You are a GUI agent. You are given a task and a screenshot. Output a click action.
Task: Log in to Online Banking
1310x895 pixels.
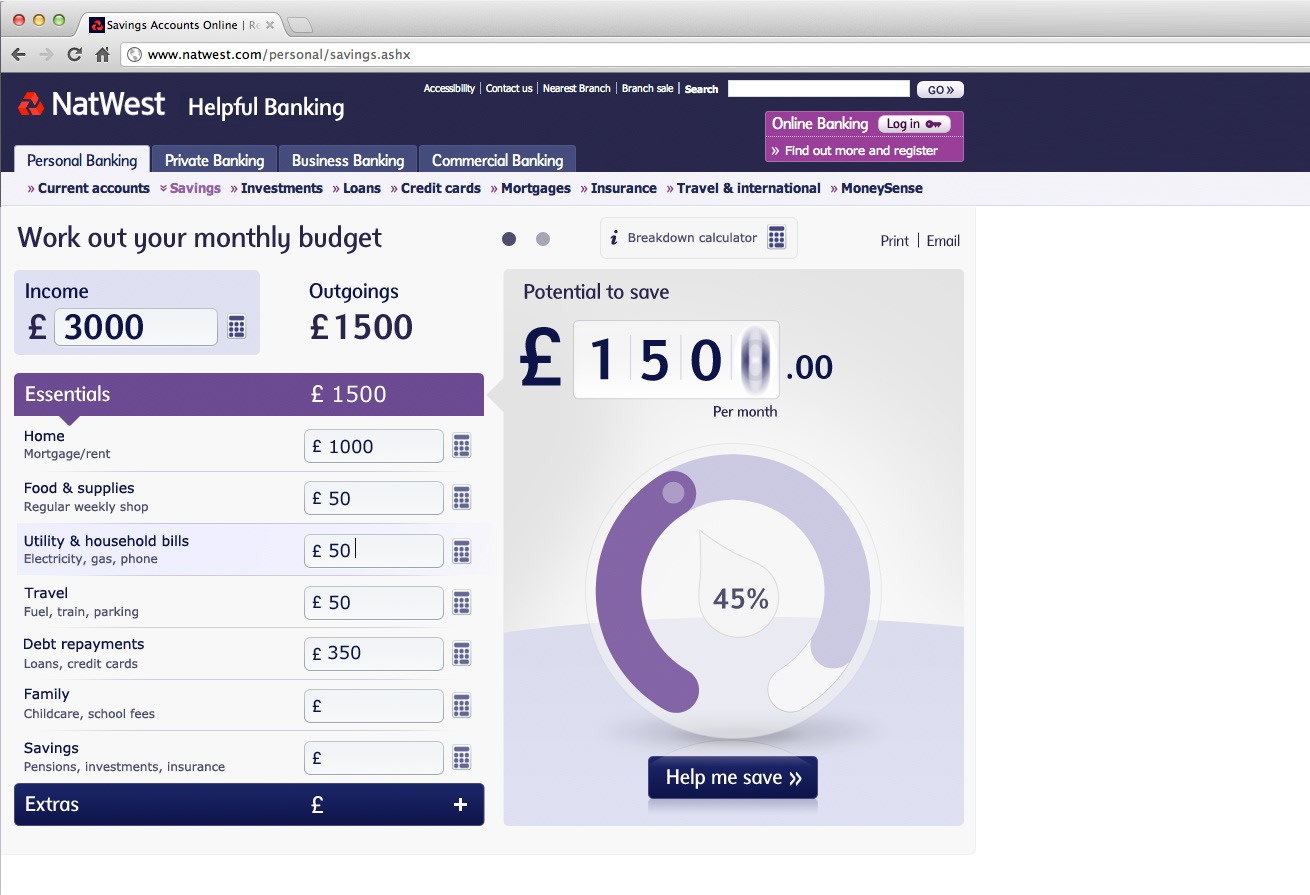[913, 124]
